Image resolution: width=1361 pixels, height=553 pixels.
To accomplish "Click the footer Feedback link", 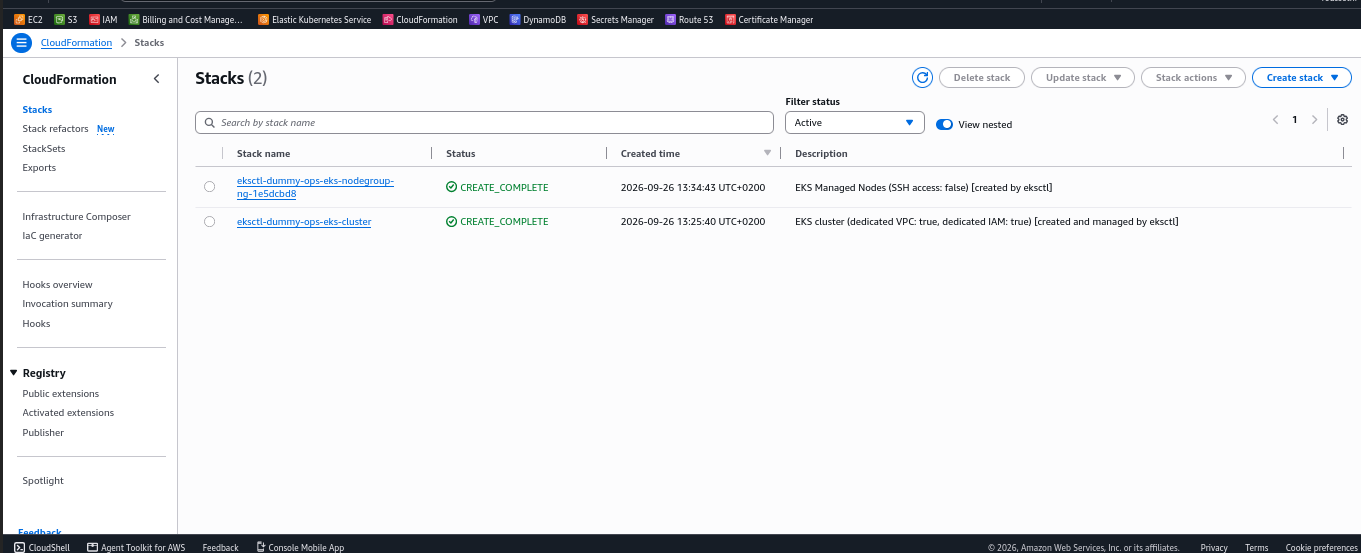I will point(220,547).
